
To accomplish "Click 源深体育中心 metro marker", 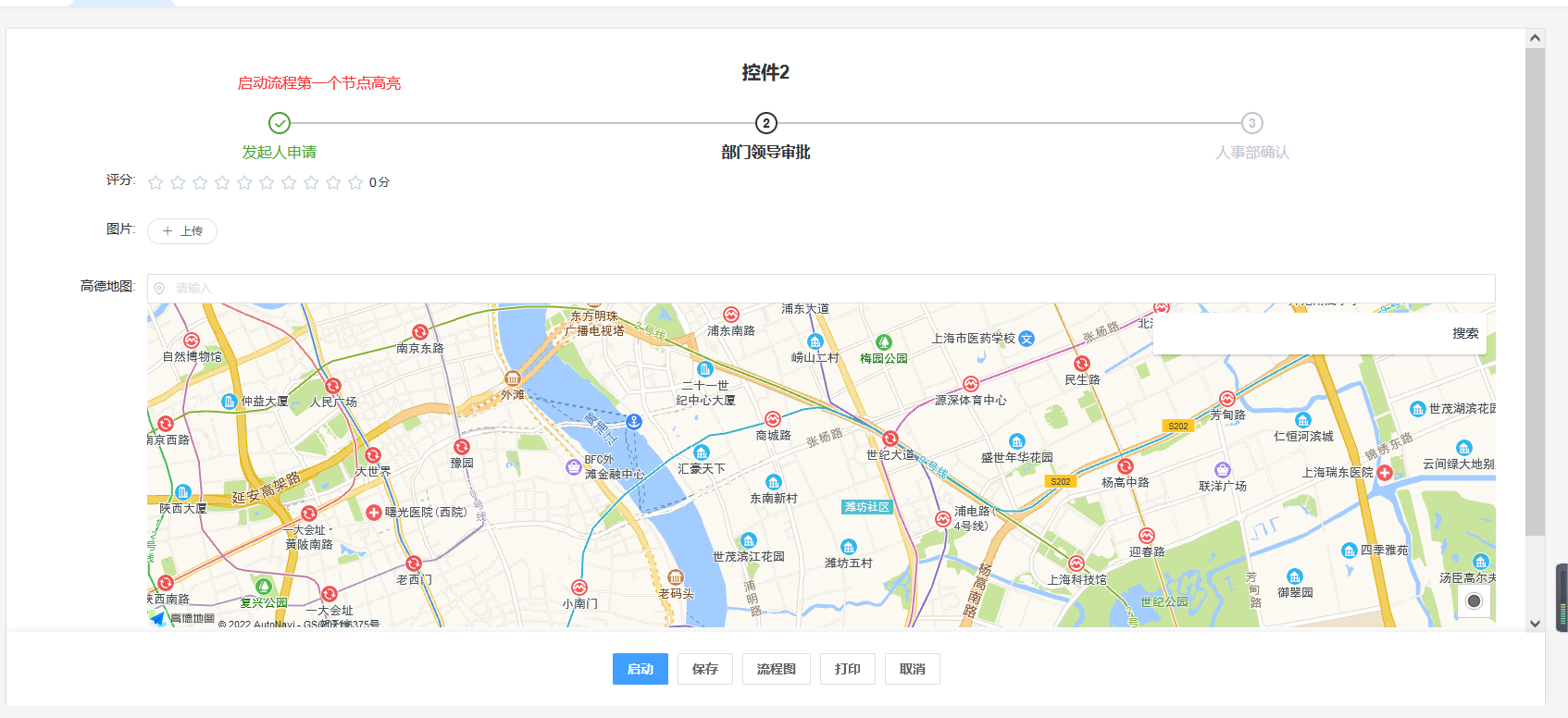I will click(x=970, y=384).
